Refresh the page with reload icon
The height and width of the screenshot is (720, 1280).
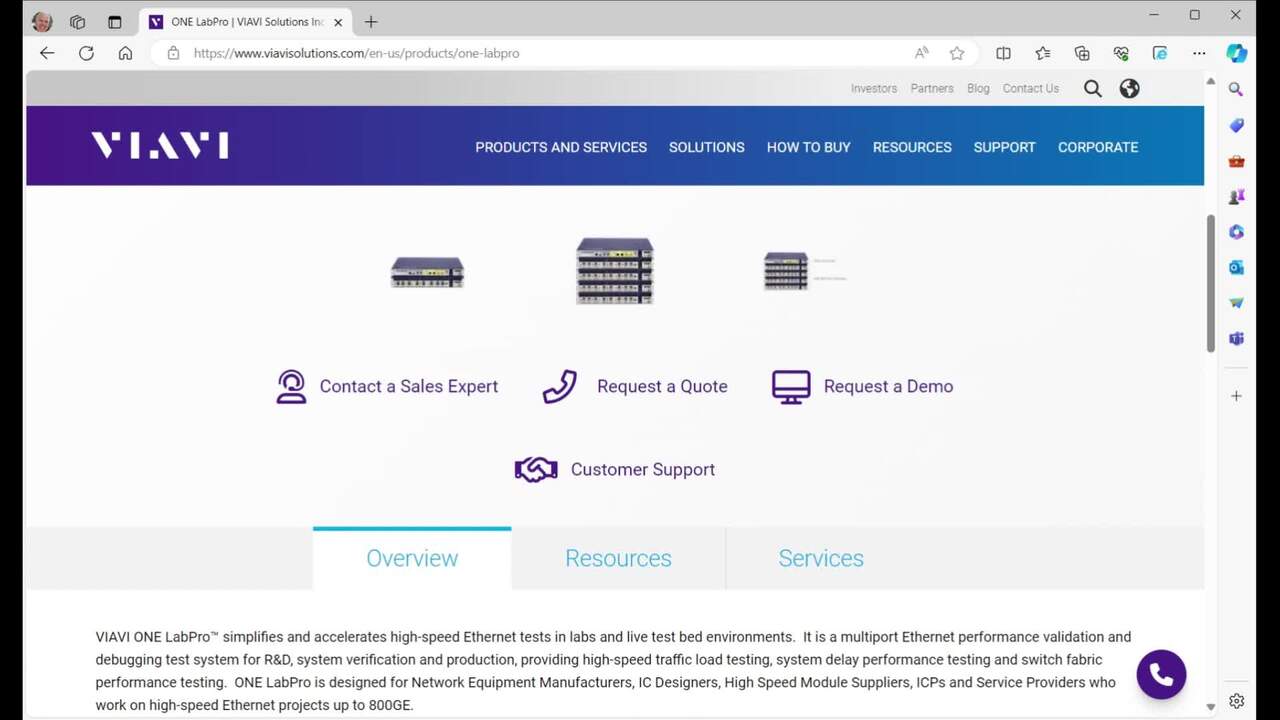pos(86,53)
